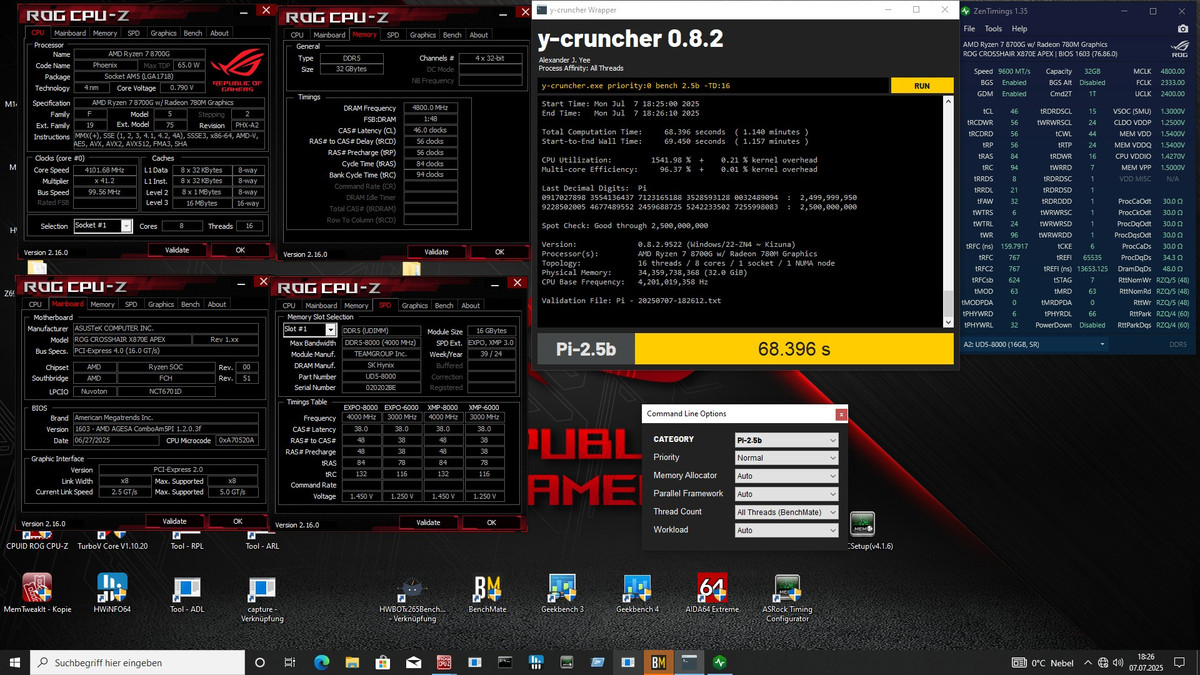Open the Mail app from the taskbar
Viewport: 1200px width, 675px height.
pos(413,662)
